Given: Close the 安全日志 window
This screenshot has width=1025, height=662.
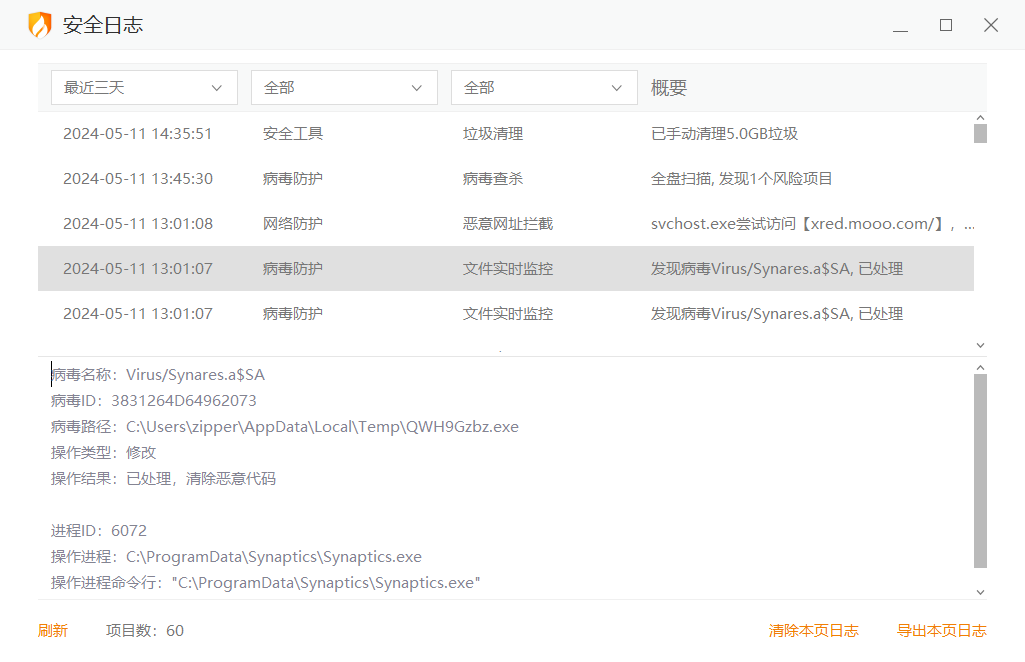Looking at the screenshot, I should (x=991, y=26).
